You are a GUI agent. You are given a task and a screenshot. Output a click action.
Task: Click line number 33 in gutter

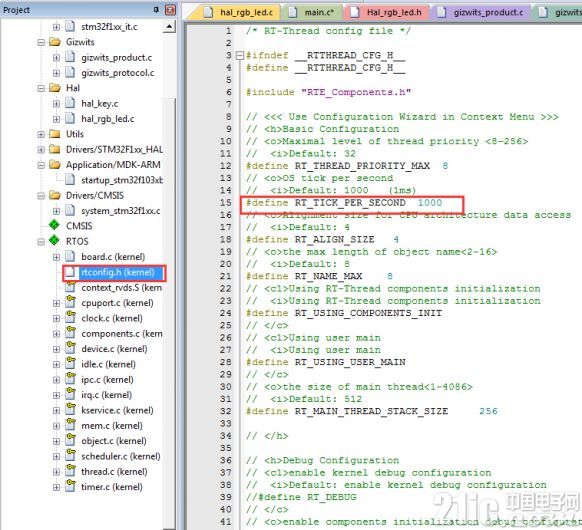pos(226,423)
